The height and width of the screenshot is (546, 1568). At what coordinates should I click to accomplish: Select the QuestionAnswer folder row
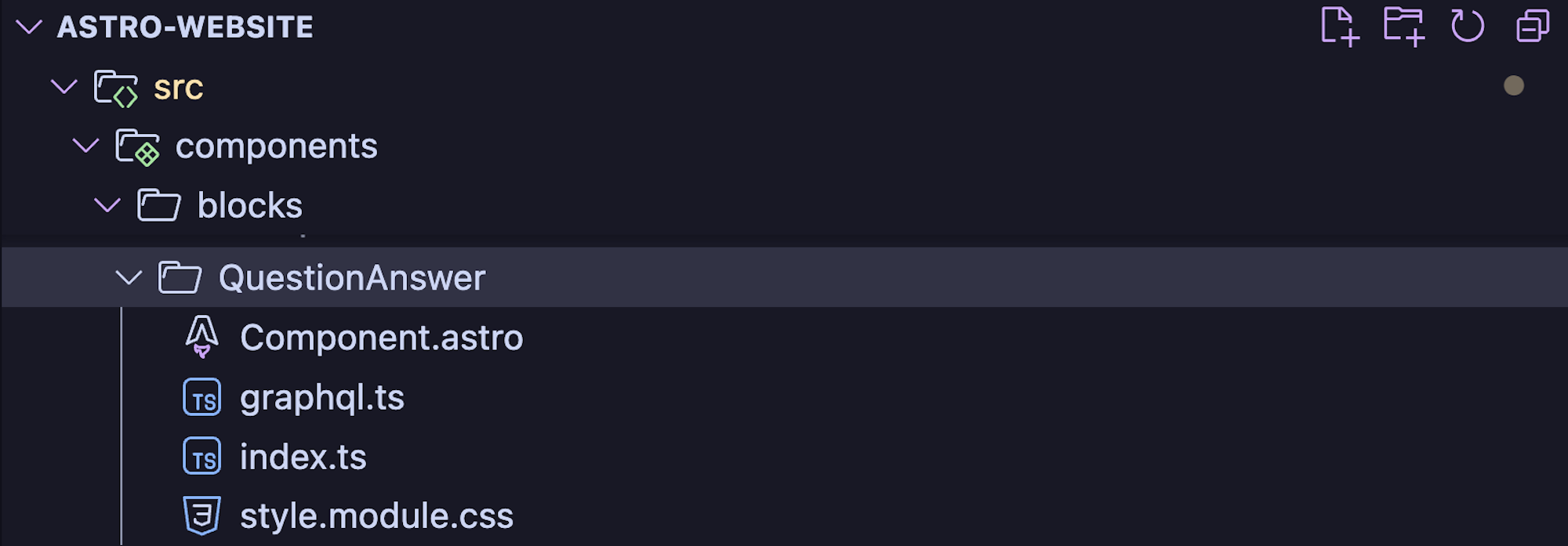[784, 277]
